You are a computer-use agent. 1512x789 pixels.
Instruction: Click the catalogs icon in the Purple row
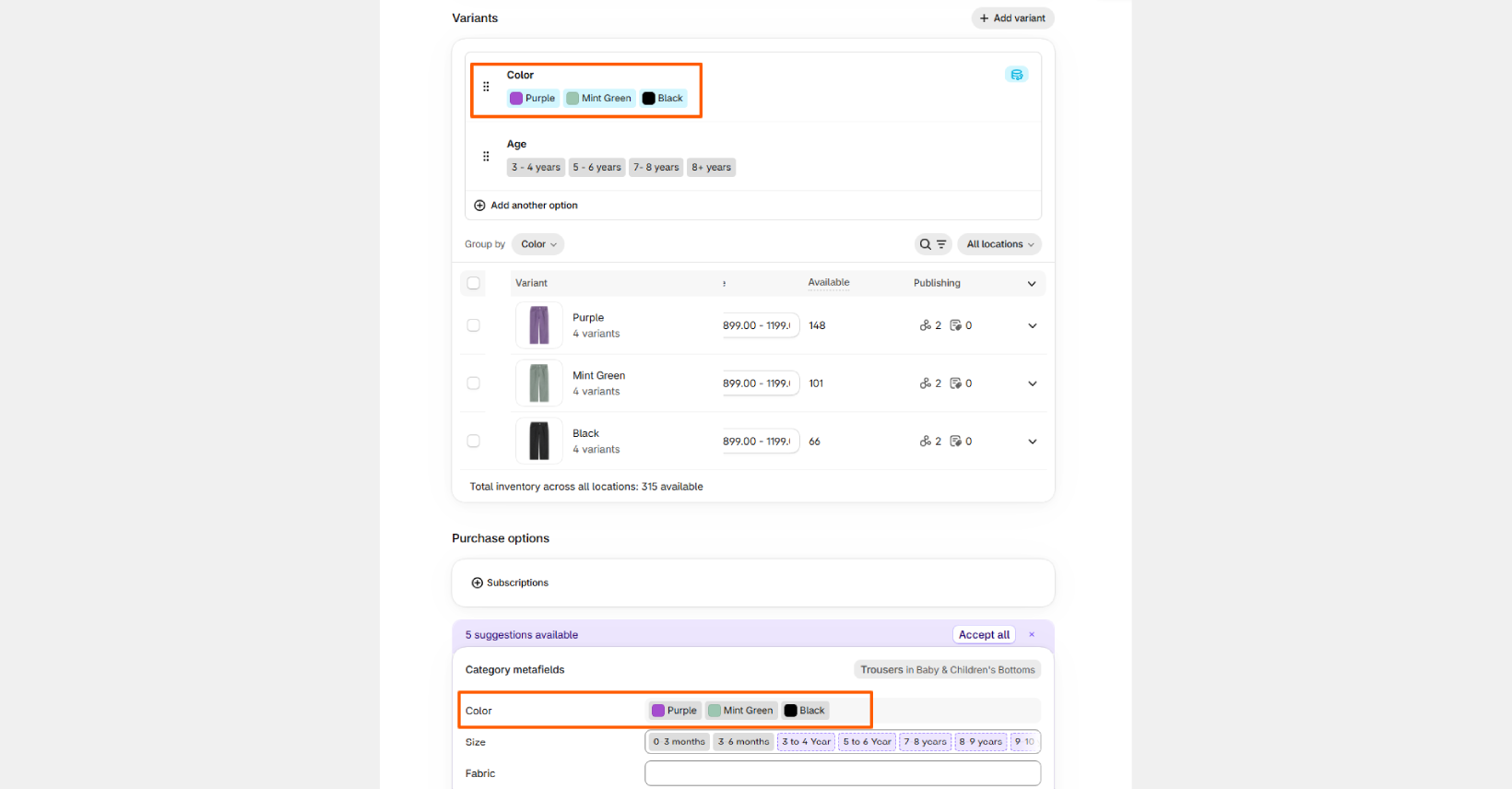956,325
